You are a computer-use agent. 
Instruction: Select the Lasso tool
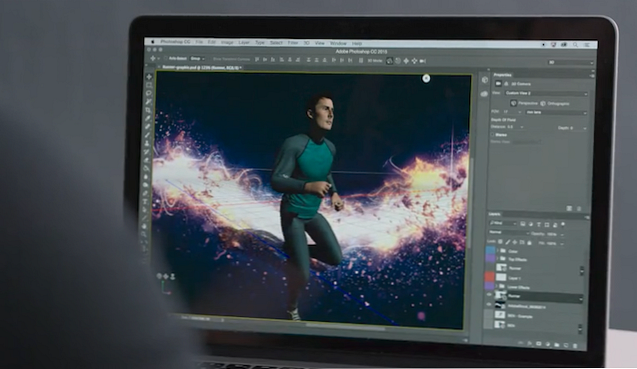point(149,93)
